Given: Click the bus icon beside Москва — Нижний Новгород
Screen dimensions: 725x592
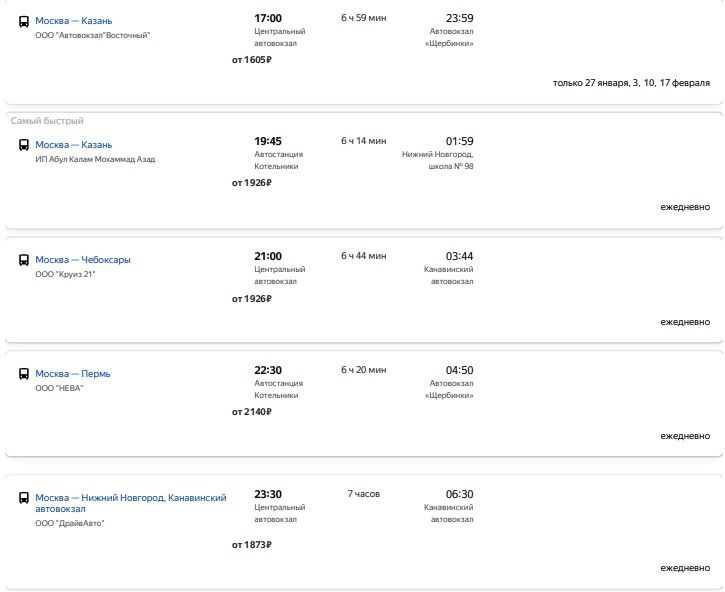Looking at the screenshot, I should [x=24, y=498].
